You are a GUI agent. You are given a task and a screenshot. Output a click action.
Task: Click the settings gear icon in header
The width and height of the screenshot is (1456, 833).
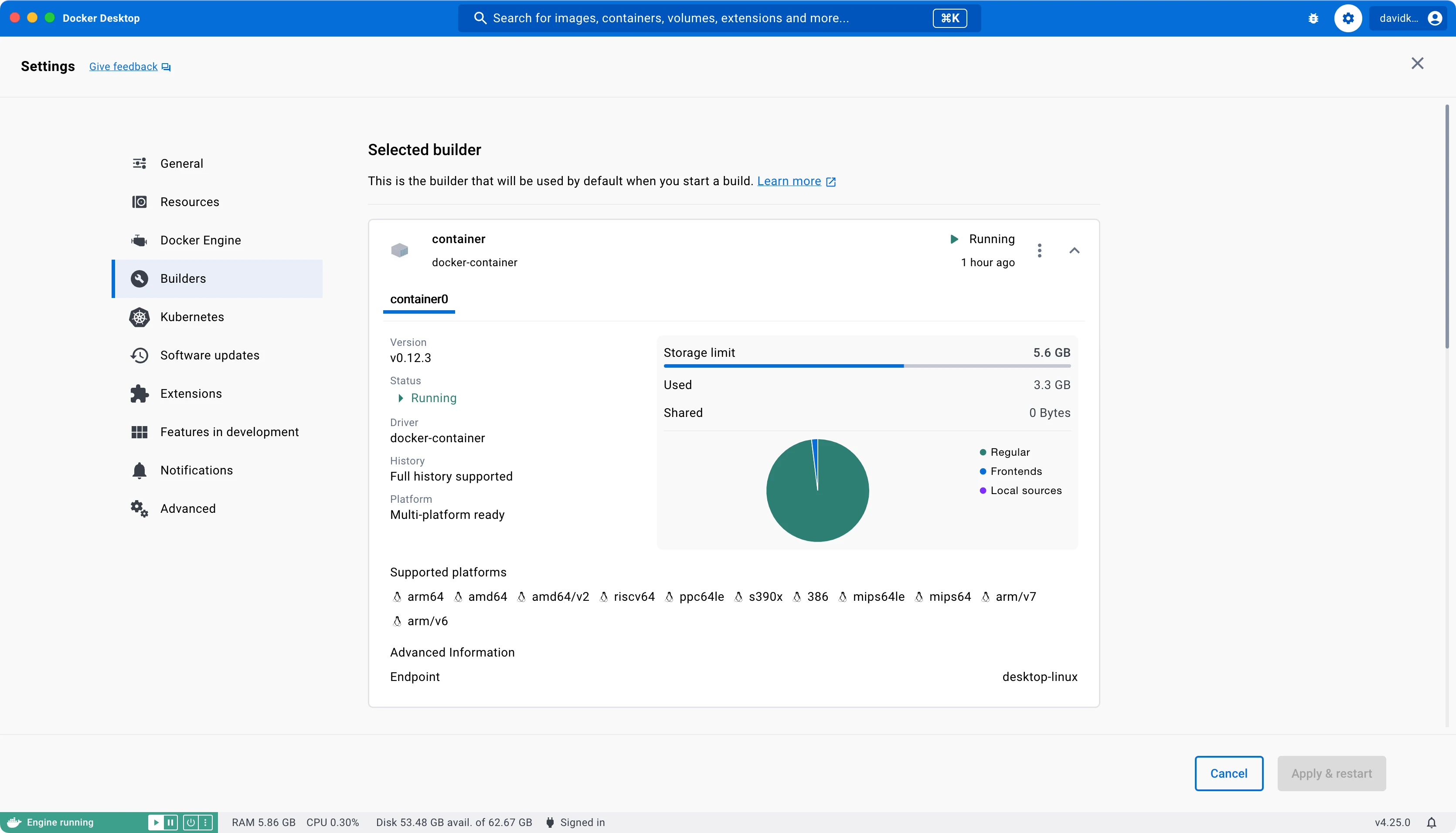[1348, 18]
